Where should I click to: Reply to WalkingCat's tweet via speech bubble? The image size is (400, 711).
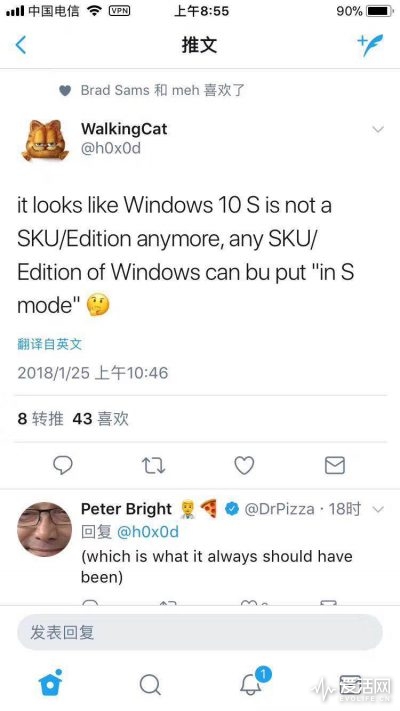pyautogui.click(x=63, y=465)
